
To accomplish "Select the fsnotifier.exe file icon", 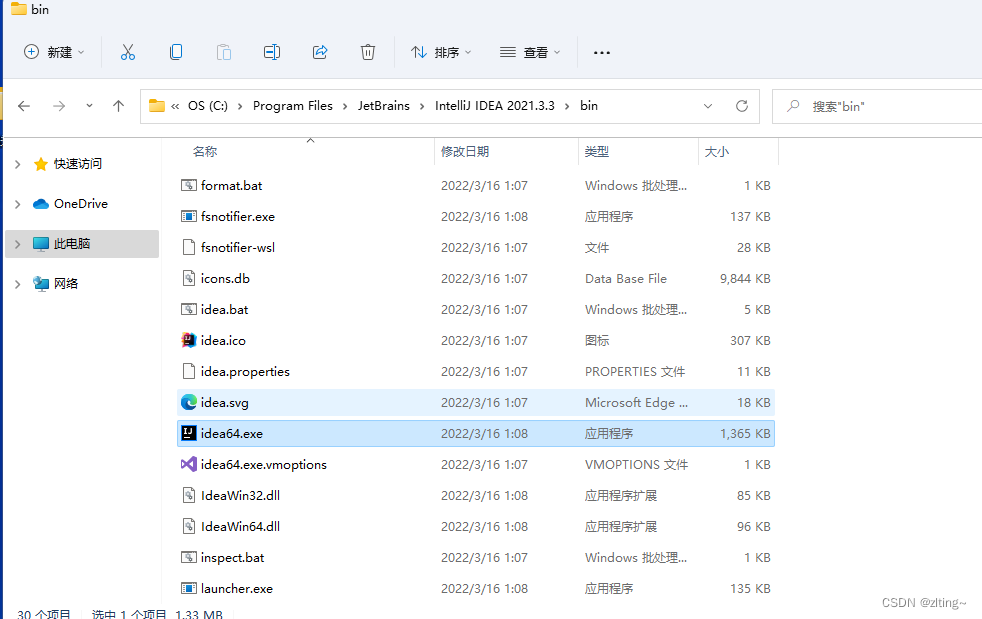I will tap(189, 216).
